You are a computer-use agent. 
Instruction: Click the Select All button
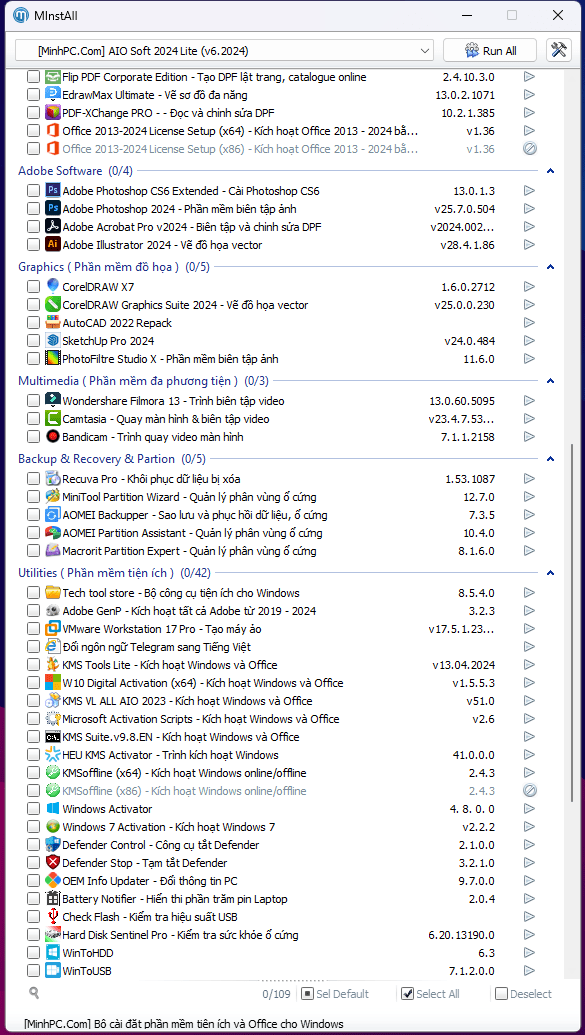point(431,993)
